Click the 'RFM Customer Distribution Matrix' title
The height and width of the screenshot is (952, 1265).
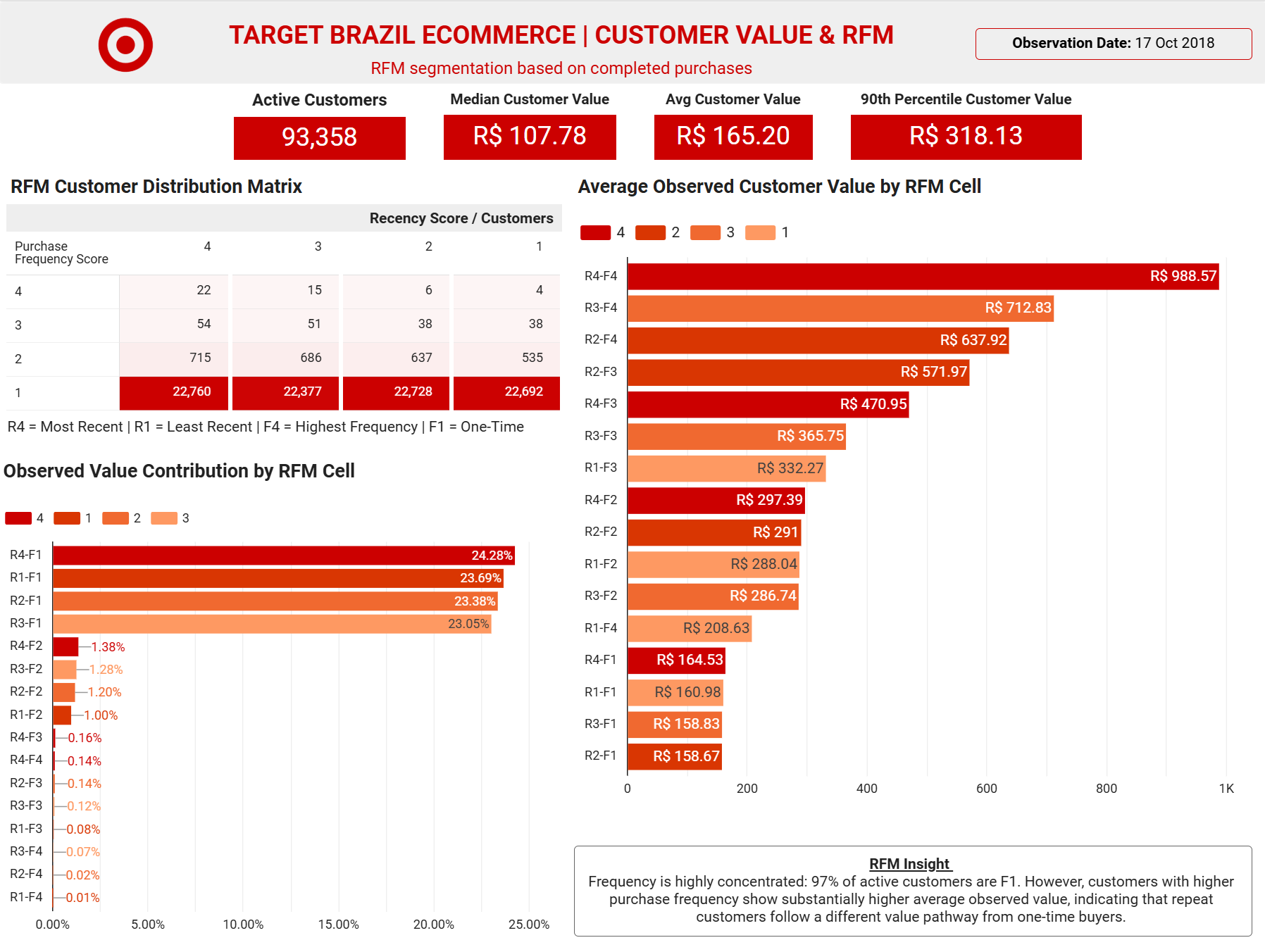click(x=156, y=187)
